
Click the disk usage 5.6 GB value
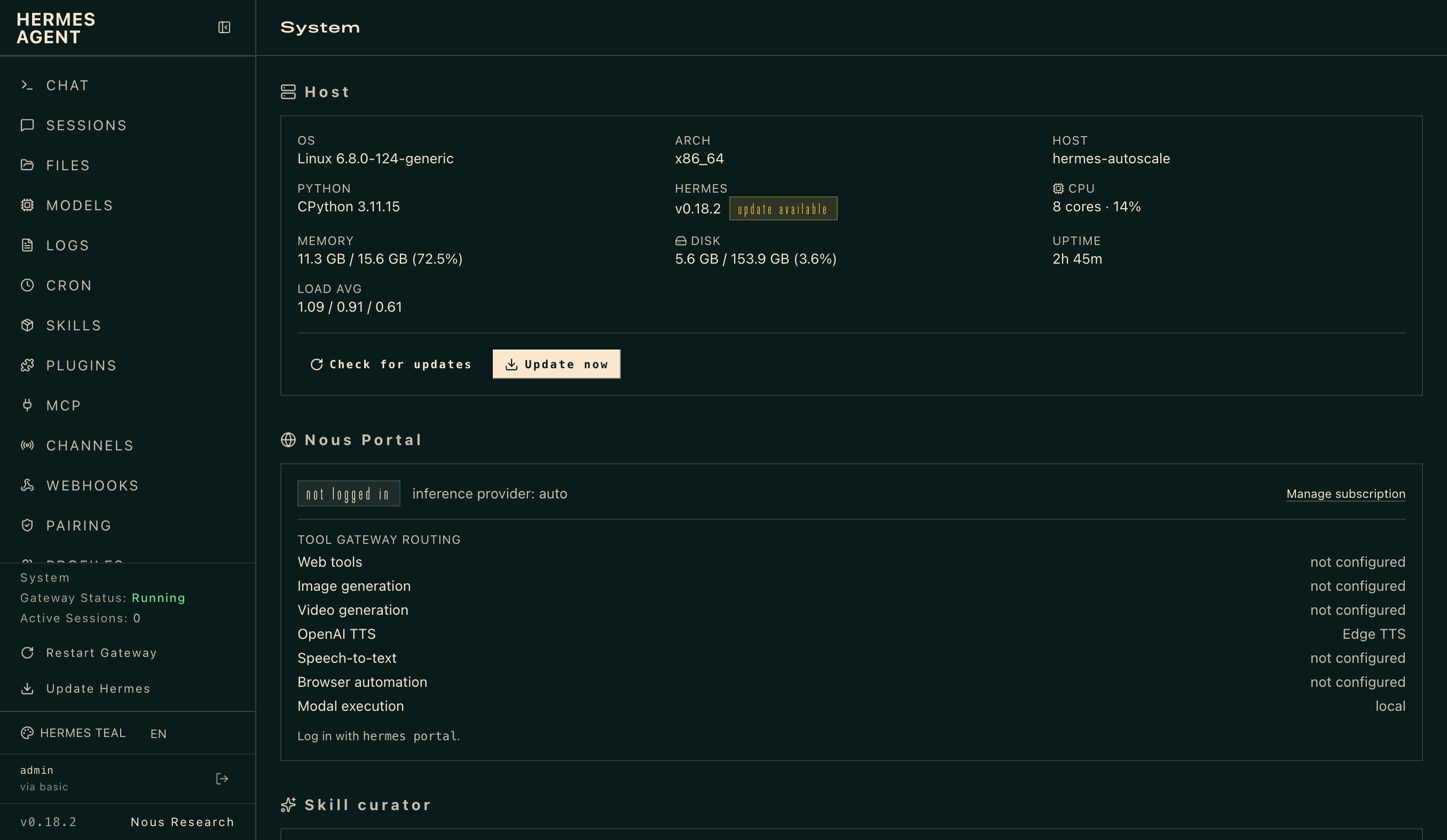(756, 259)
